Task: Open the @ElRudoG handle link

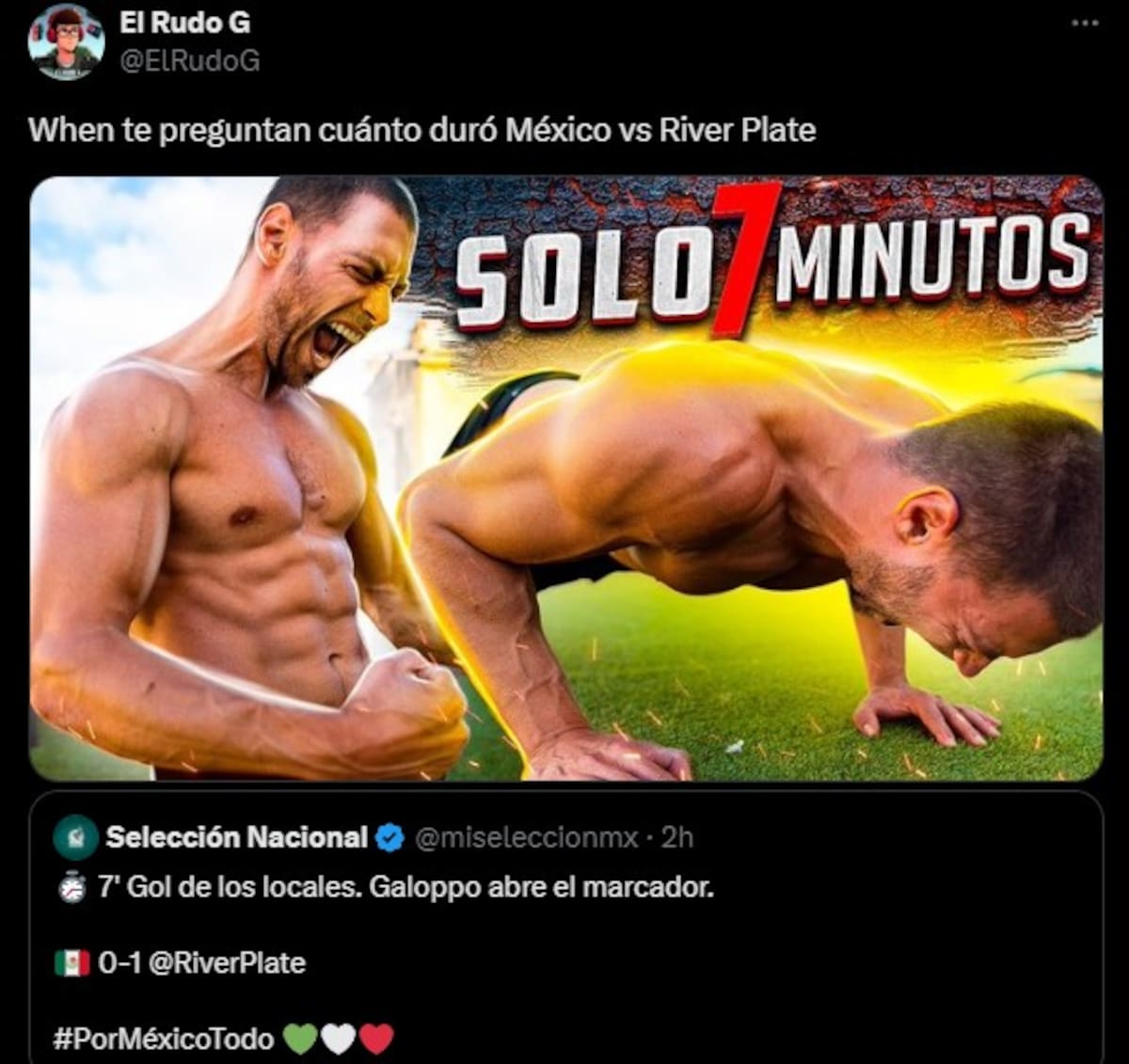Action: (189, 61)
